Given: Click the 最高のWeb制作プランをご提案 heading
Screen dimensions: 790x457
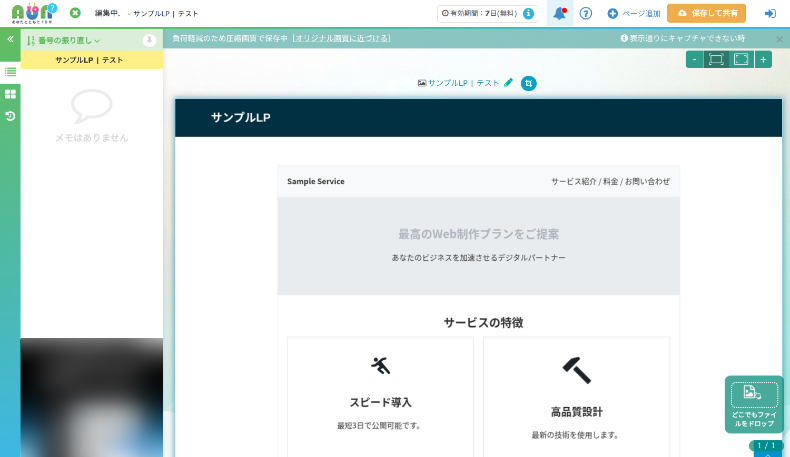Looking at the screenshot, I should [x=479, y=234].
